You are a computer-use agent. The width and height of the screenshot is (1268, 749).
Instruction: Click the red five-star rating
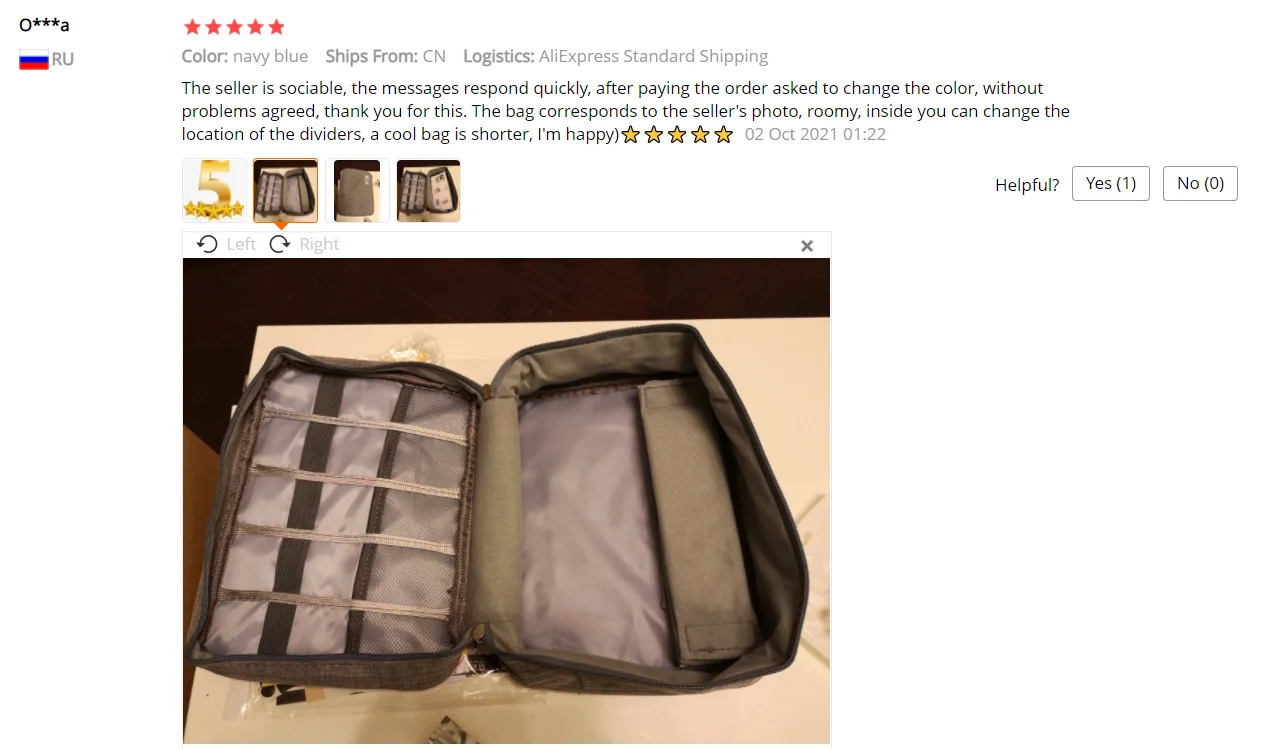[234, 27]
